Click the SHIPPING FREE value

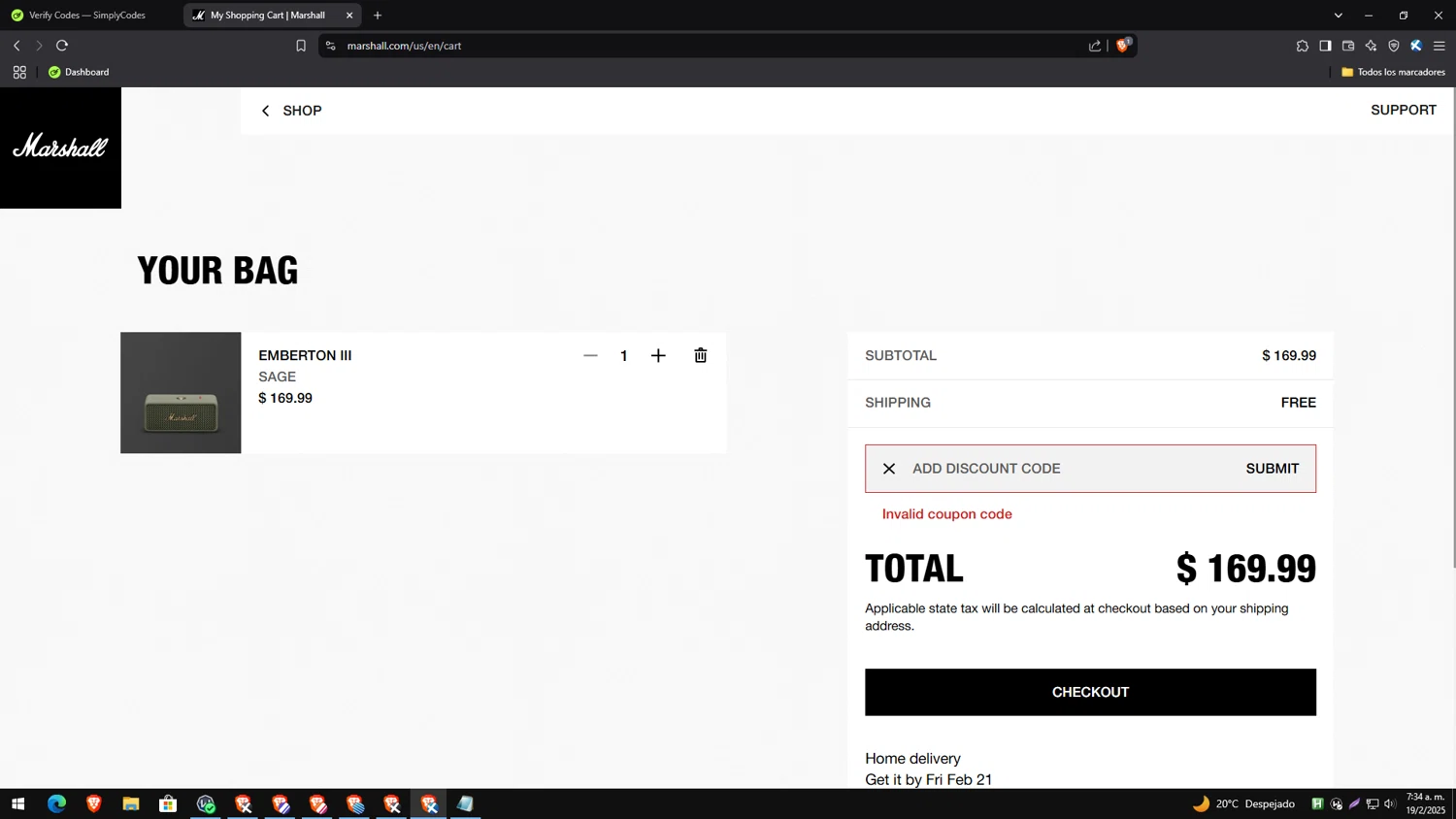(x=1298, y=403)
